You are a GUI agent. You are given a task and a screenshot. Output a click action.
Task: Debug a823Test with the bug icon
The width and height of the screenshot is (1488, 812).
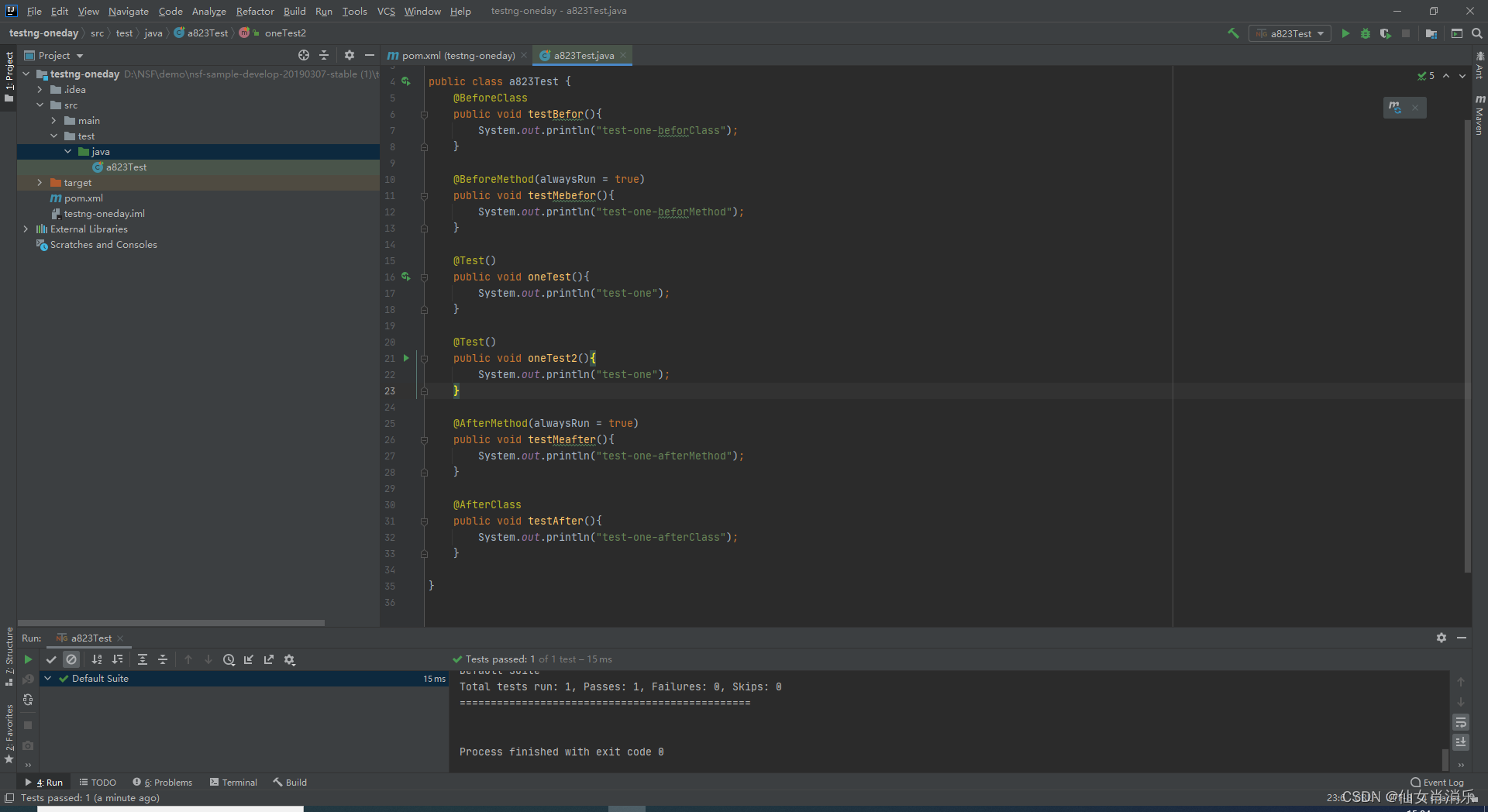1366,33
